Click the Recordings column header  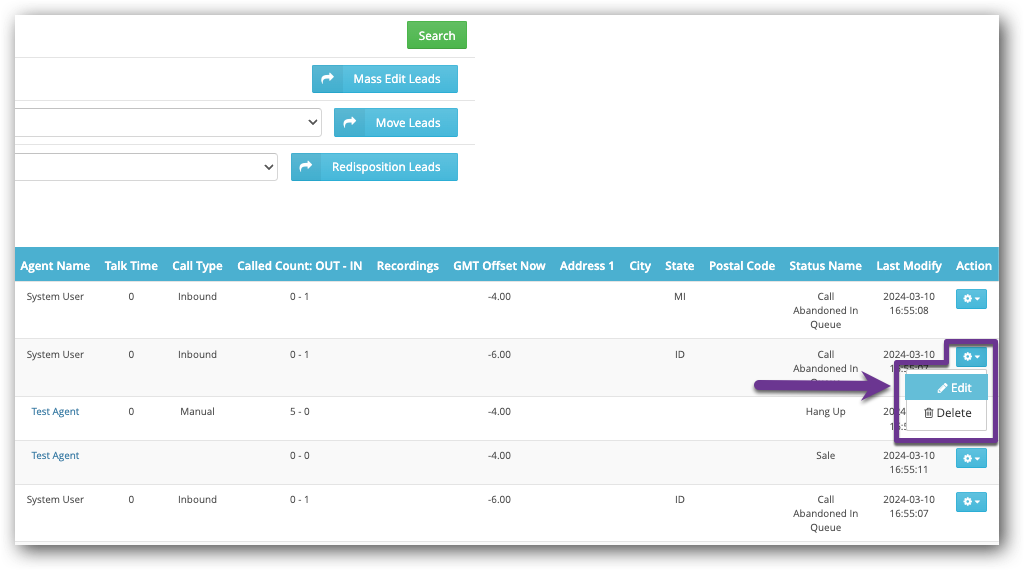(408, 266)
